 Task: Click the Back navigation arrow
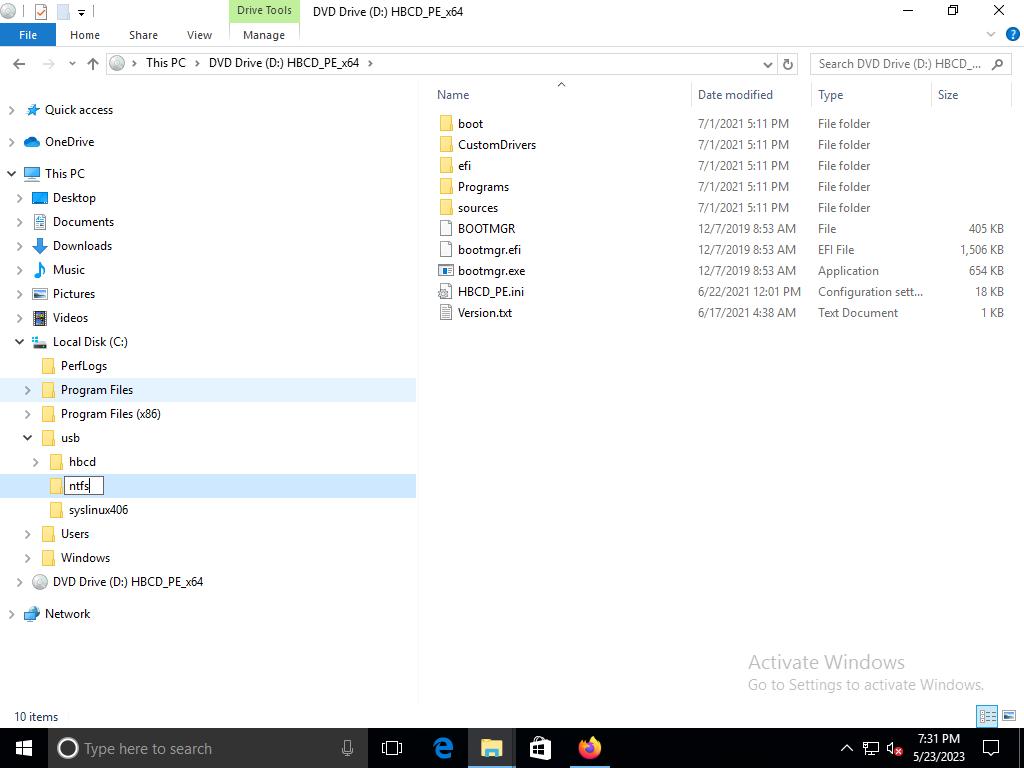tap(19, 63)
